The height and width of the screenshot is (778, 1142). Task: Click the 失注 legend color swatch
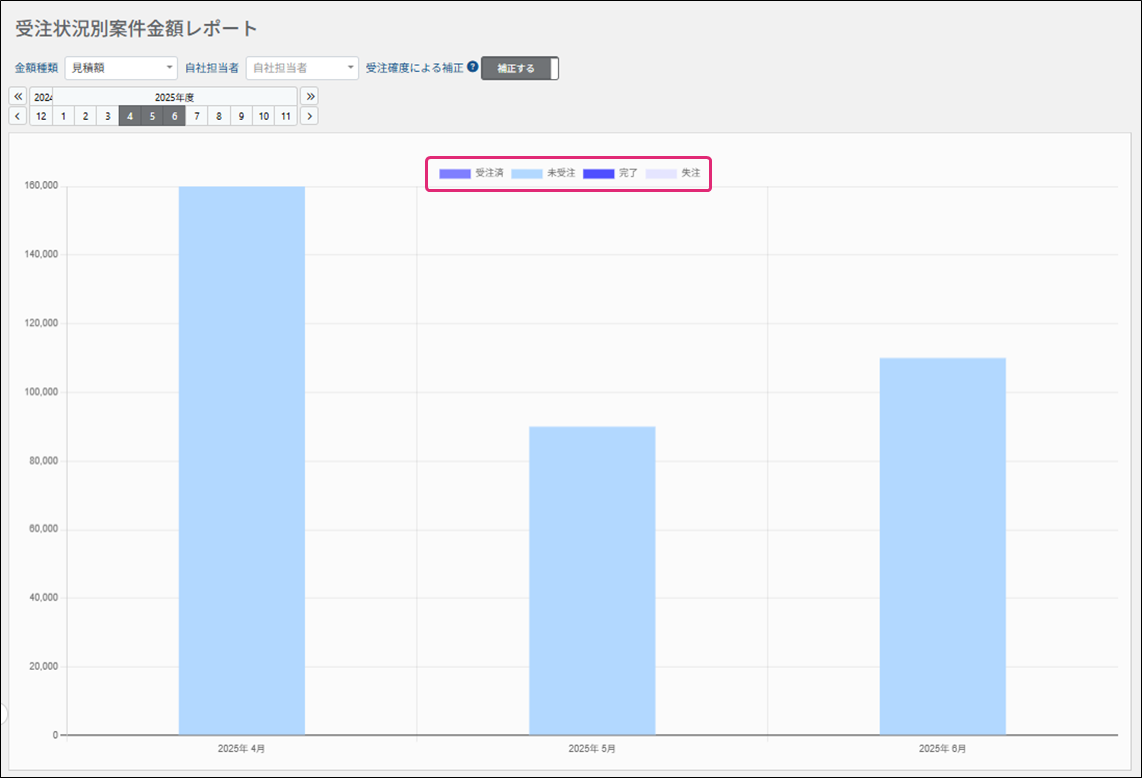661,173
